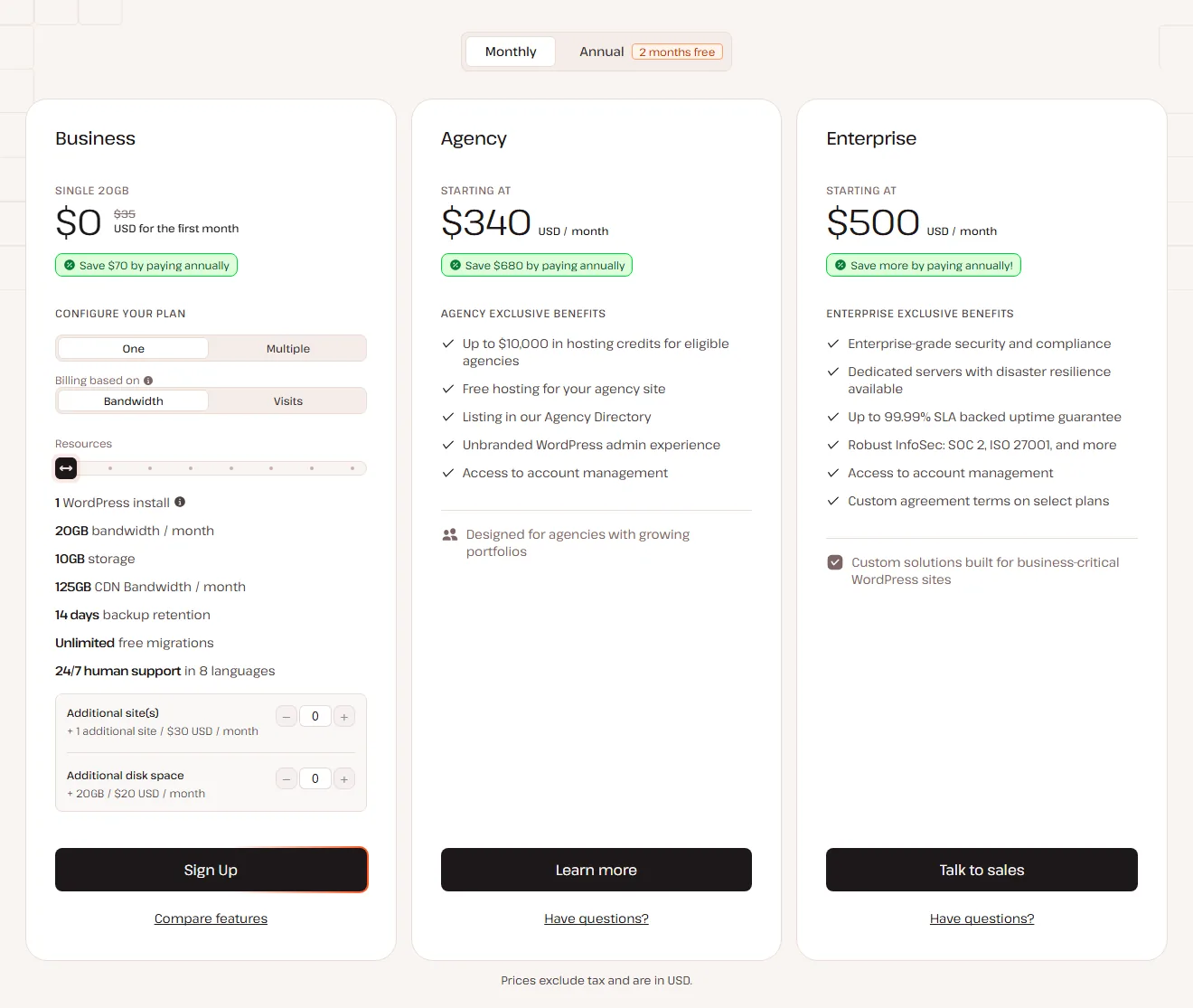The width and height of the screenshot is (1193, 1008).
Task: Choose Visits billing basis
Action: click(288, 401)
